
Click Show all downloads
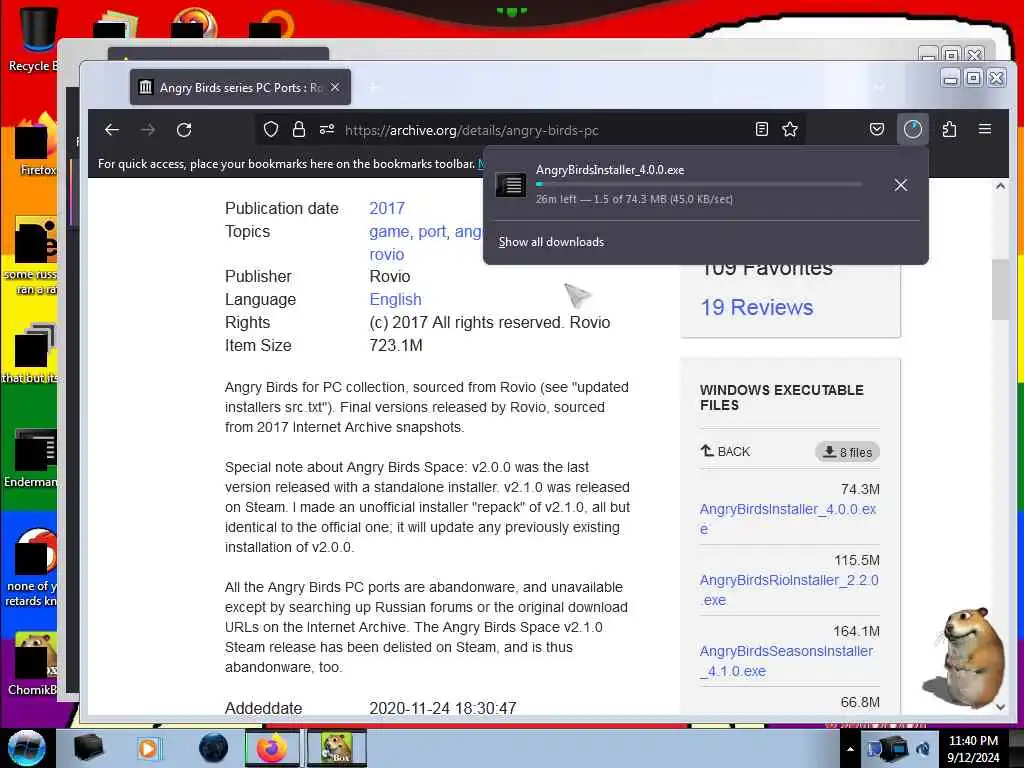click(x=551, y=242)
